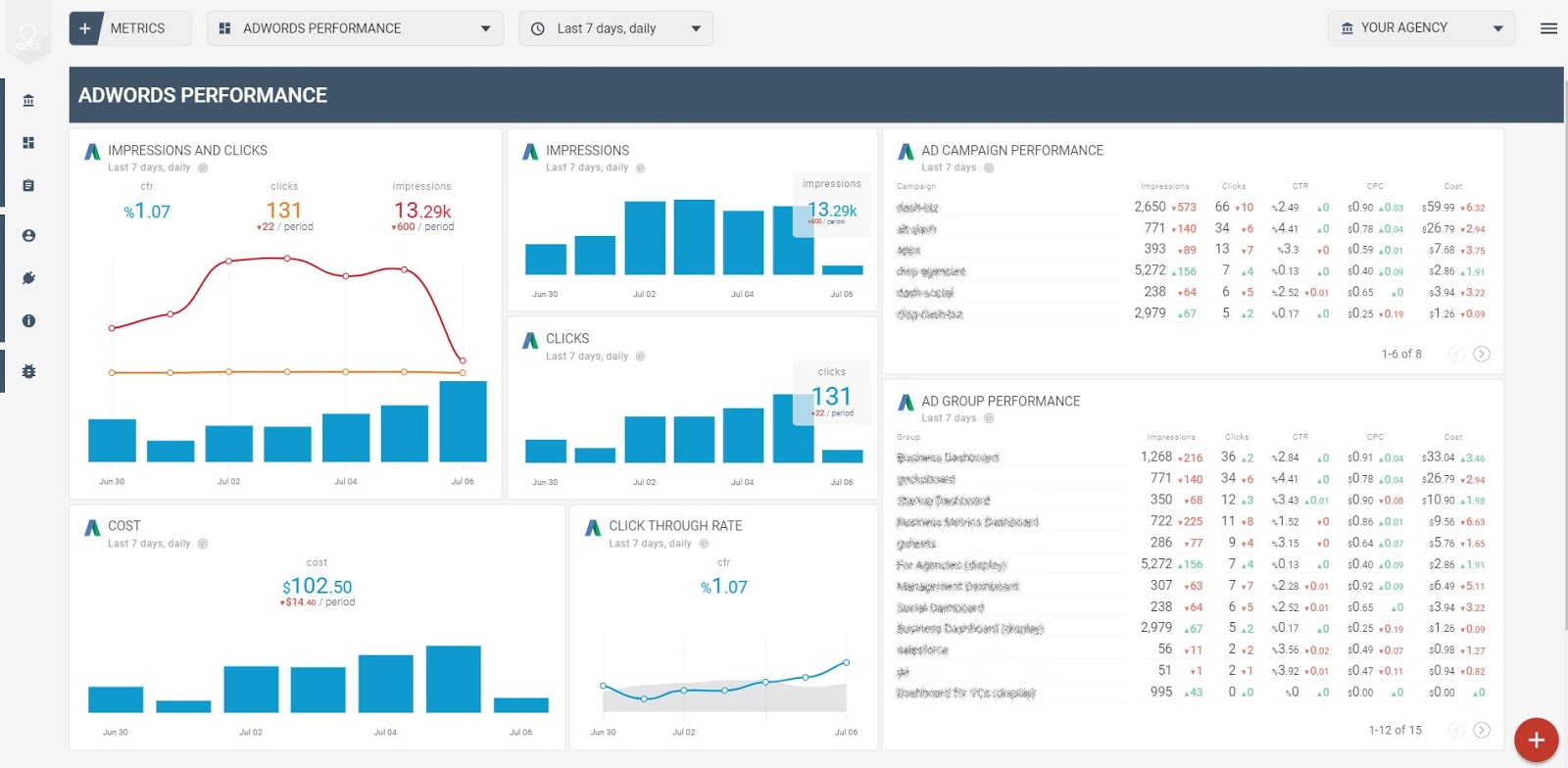
Task: Click the plug integrations icon in sidebar
Action: point(28,278)
